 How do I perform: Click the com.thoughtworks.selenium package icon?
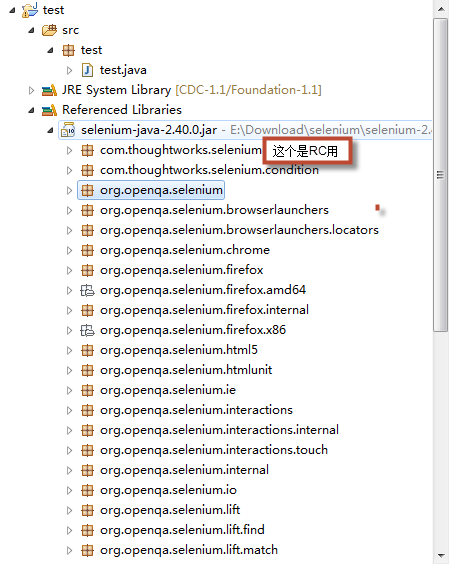(87, 150)
